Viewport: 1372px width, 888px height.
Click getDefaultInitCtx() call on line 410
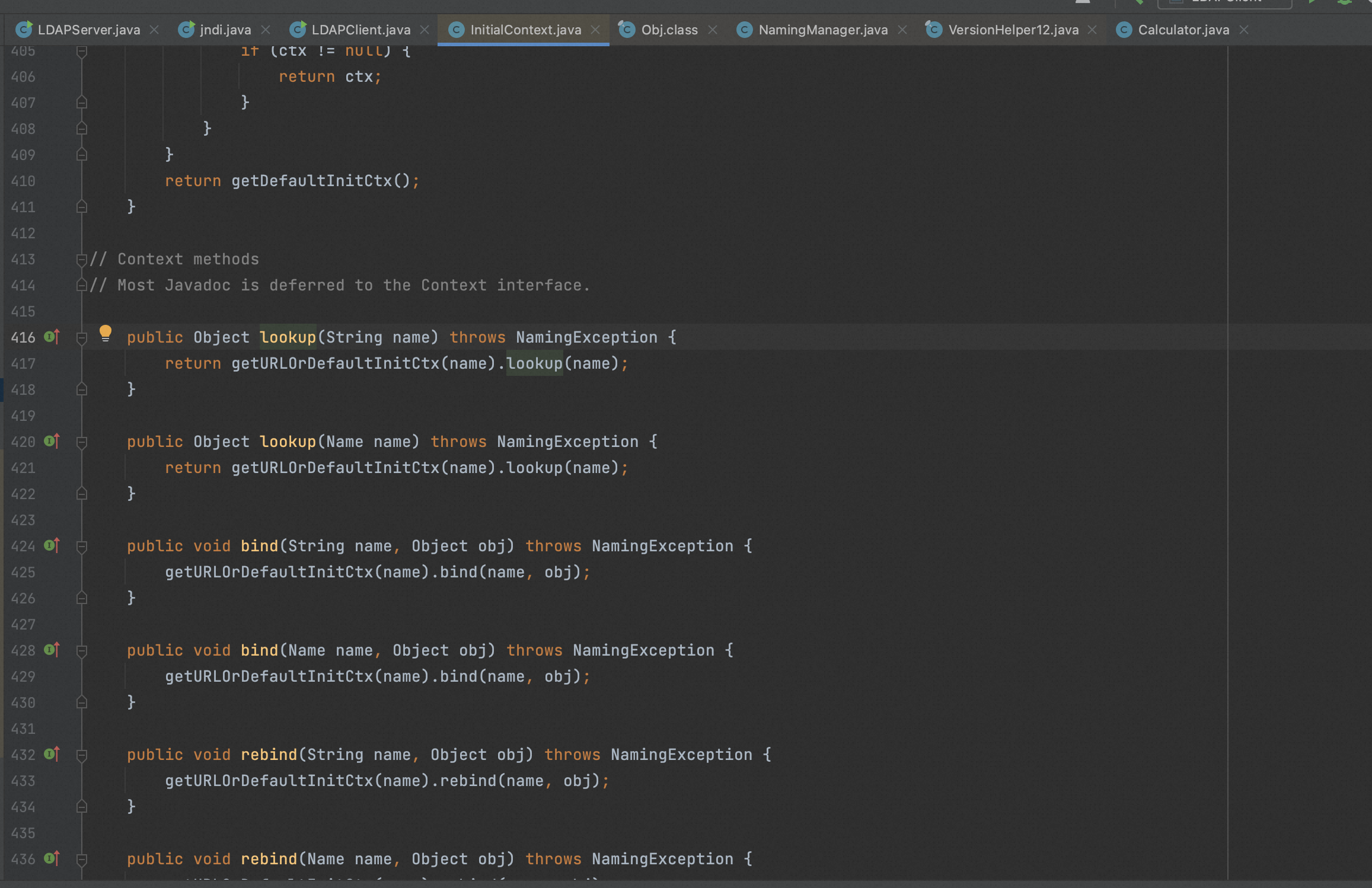(x=321, y=181)
